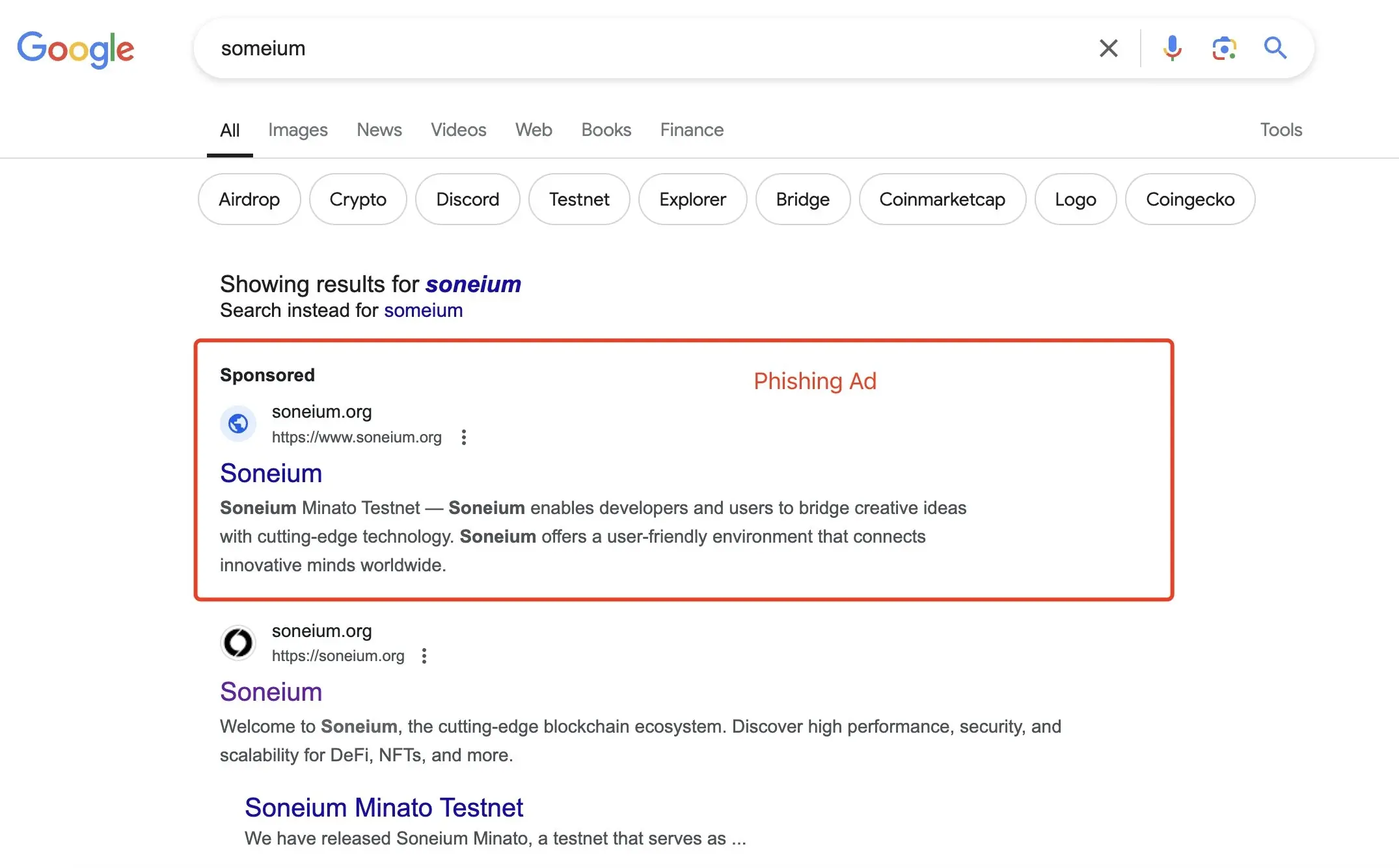Click the Discord suggestion chip
Viewport: 1399px width, 868px height.
coord(467,199)
